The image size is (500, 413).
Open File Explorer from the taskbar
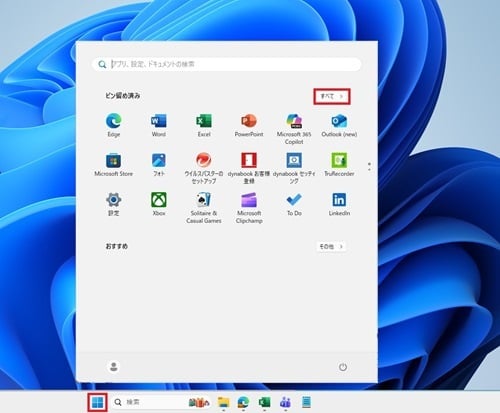coord(224,402)
